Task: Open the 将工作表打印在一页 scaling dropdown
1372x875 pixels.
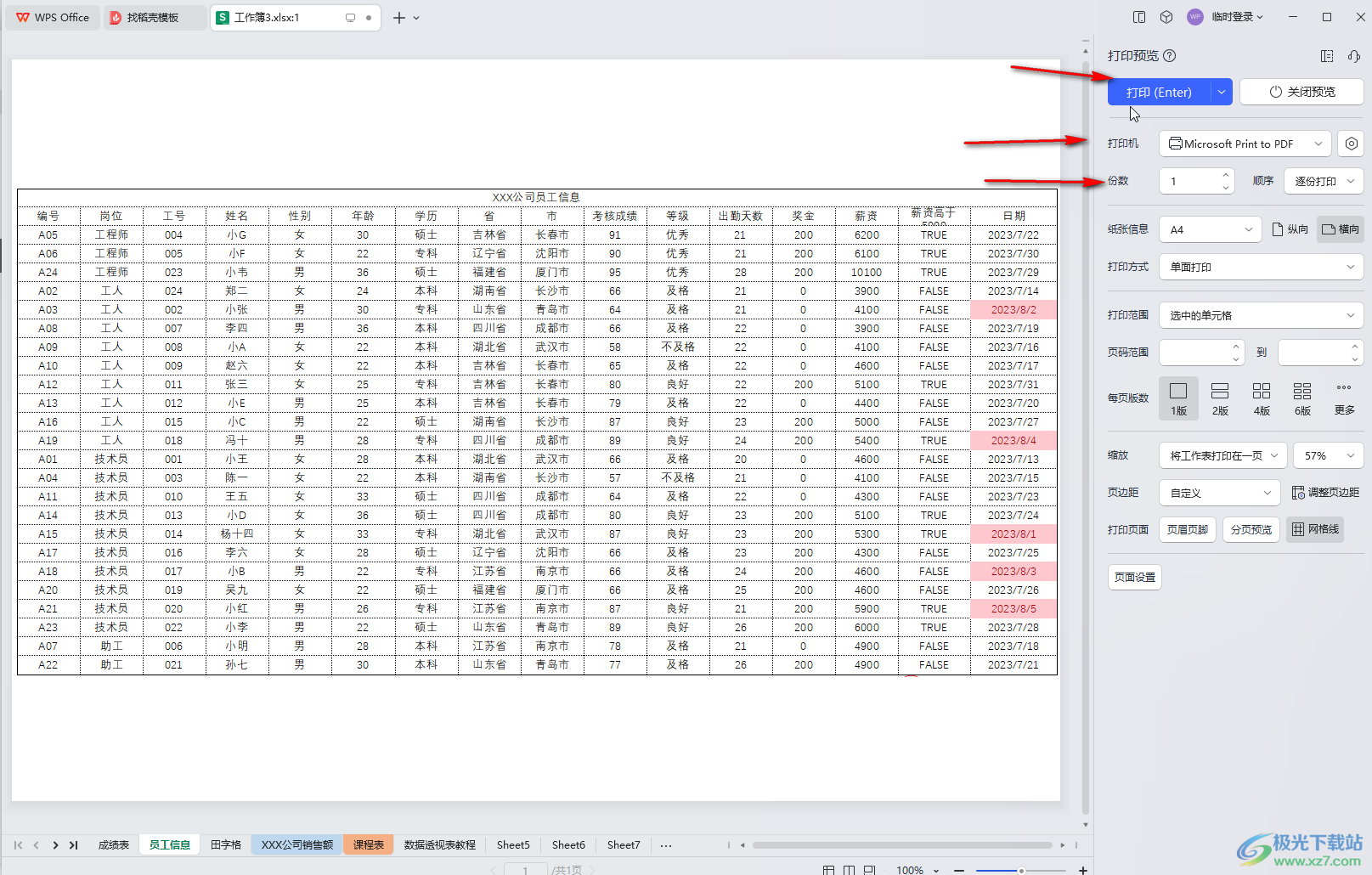Action: click(x=1223, y=455)
